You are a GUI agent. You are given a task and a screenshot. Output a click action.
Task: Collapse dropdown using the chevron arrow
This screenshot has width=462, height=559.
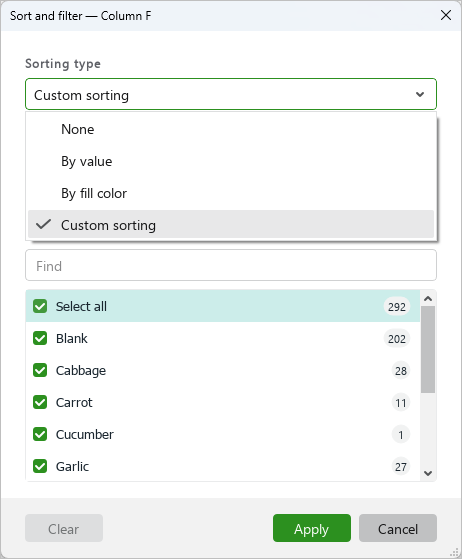(x=420, y=94)
